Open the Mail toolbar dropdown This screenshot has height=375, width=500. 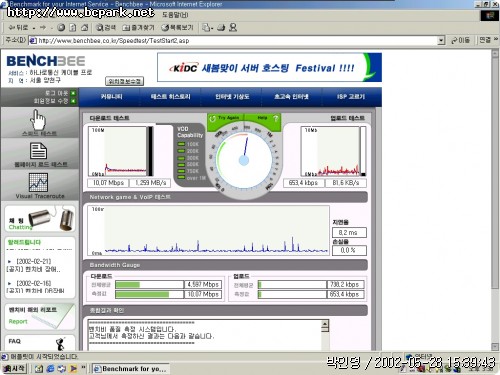(207, 28)
